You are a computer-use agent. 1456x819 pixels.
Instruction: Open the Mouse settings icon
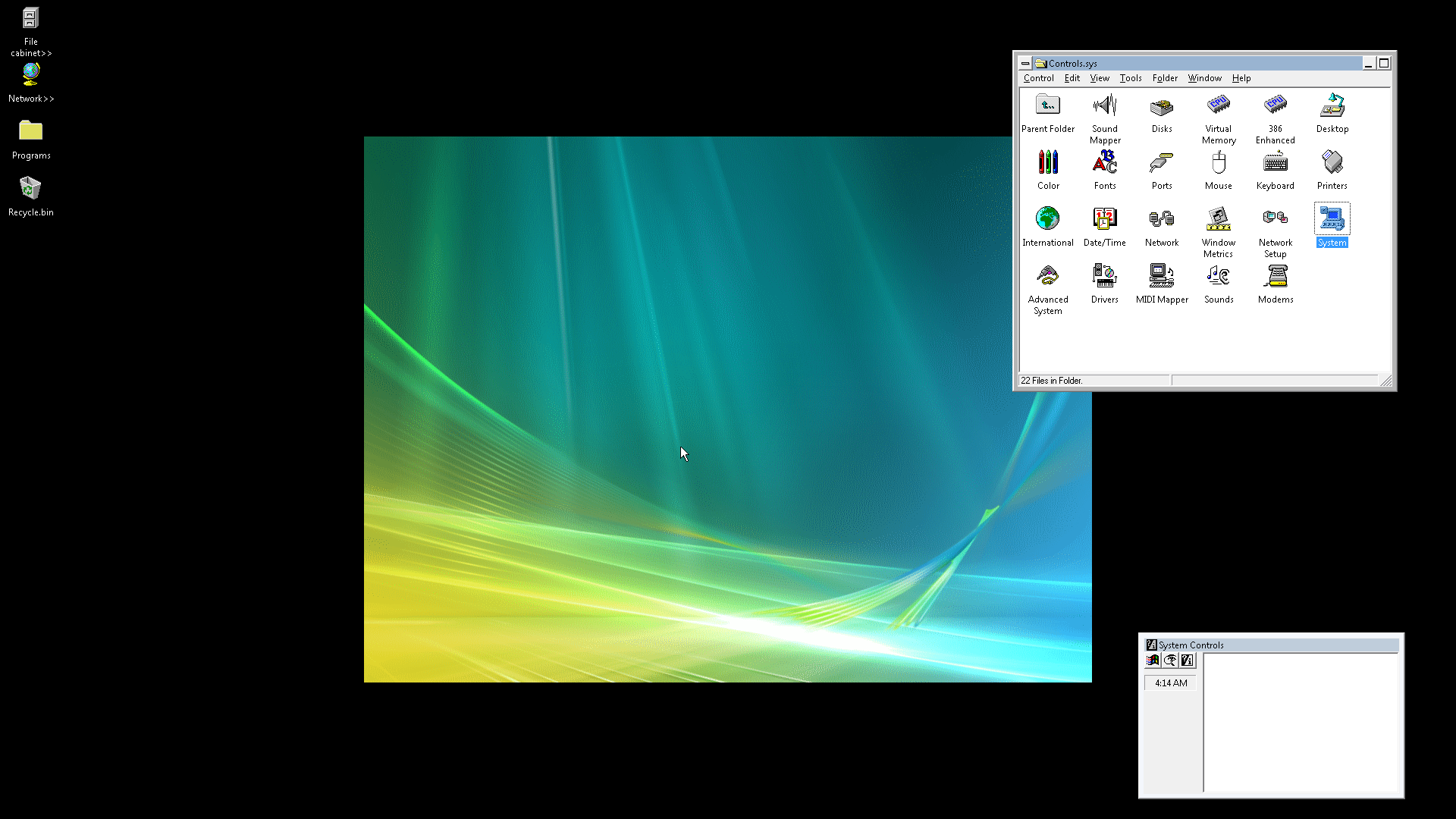pos(1219,162)
